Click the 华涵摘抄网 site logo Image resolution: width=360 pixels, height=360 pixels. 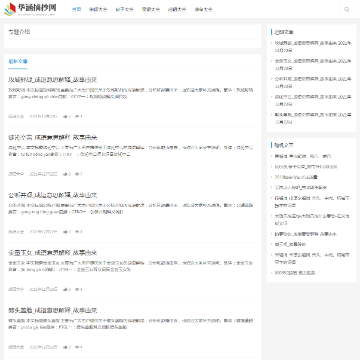(x=30, y=9)
